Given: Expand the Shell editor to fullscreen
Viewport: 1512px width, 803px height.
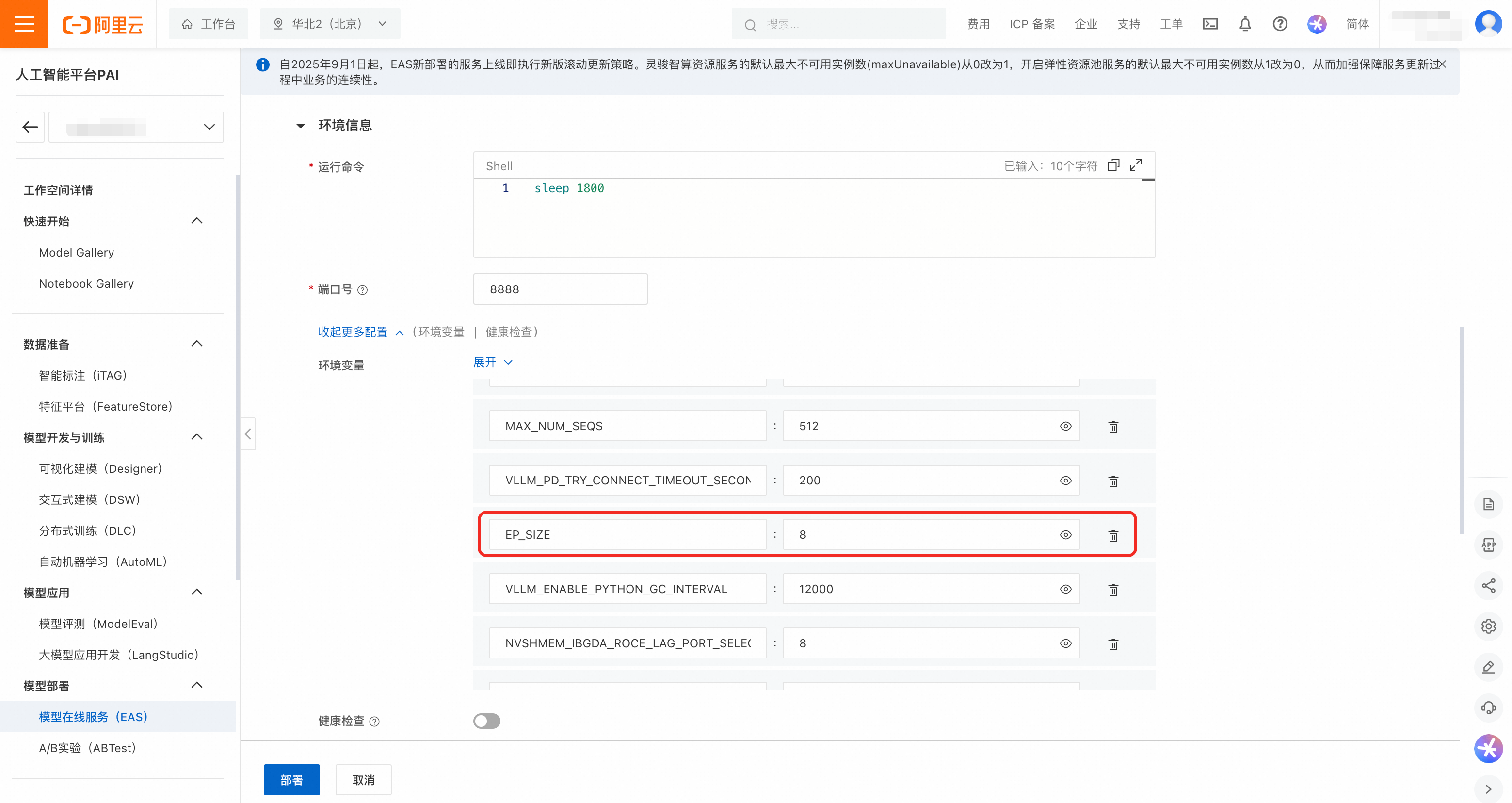Looking at the screenshot, I should 1135,165.
